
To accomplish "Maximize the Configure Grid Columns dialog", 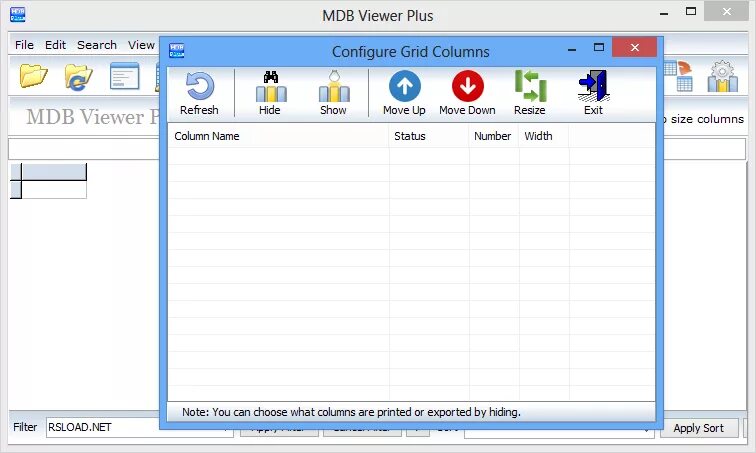I will click(x=599, y=47).
